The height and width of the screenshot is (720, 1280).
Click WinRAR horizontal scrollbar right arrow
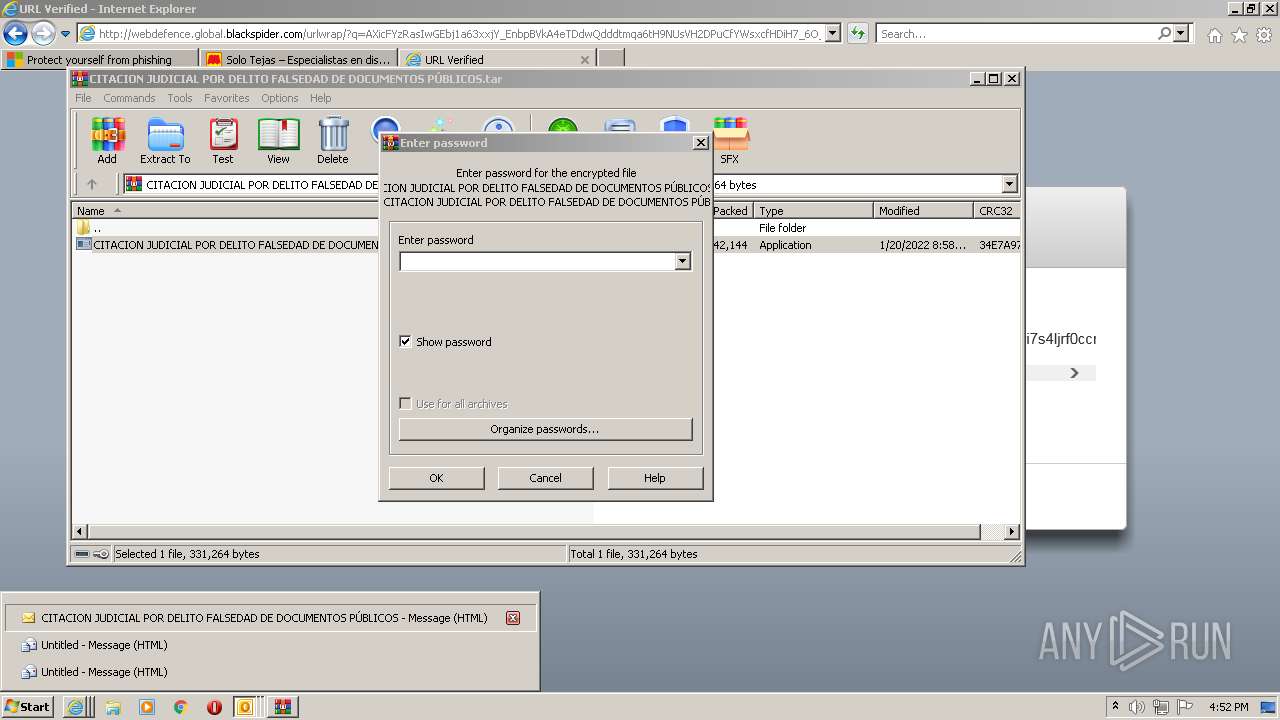coord(1011,532)
